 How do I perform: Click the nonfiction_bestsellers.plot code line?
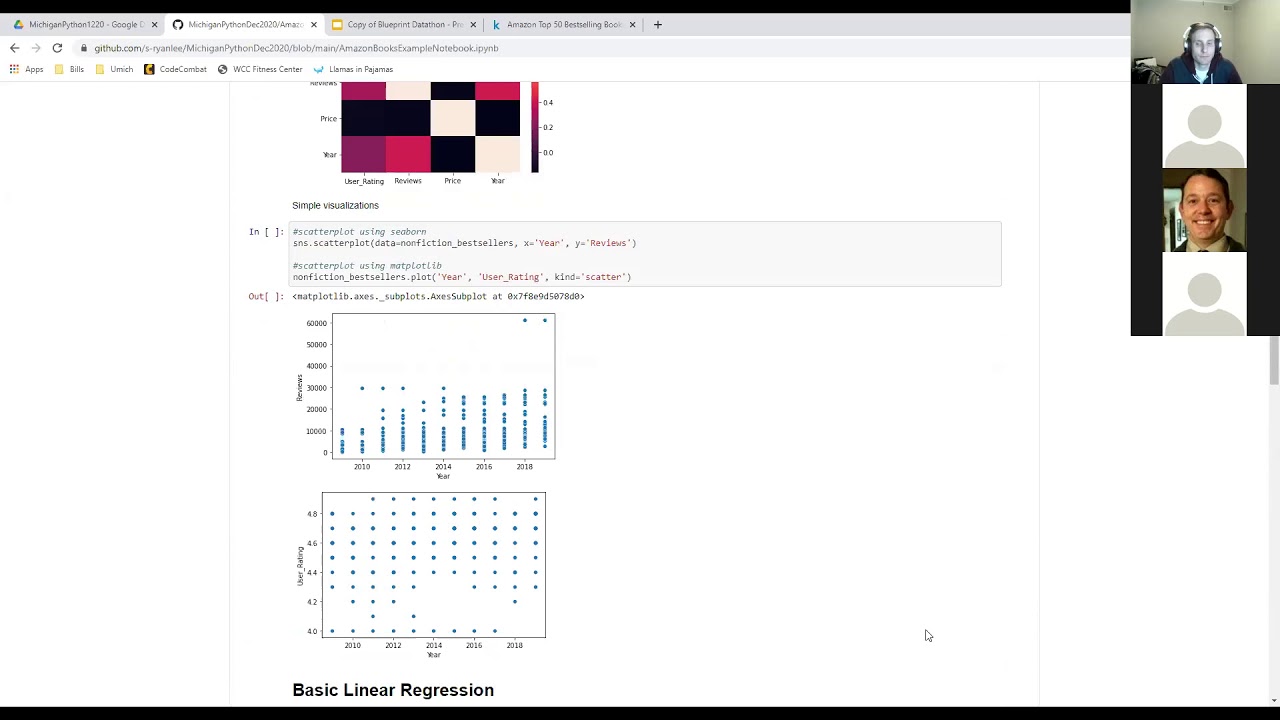(462, 277)
